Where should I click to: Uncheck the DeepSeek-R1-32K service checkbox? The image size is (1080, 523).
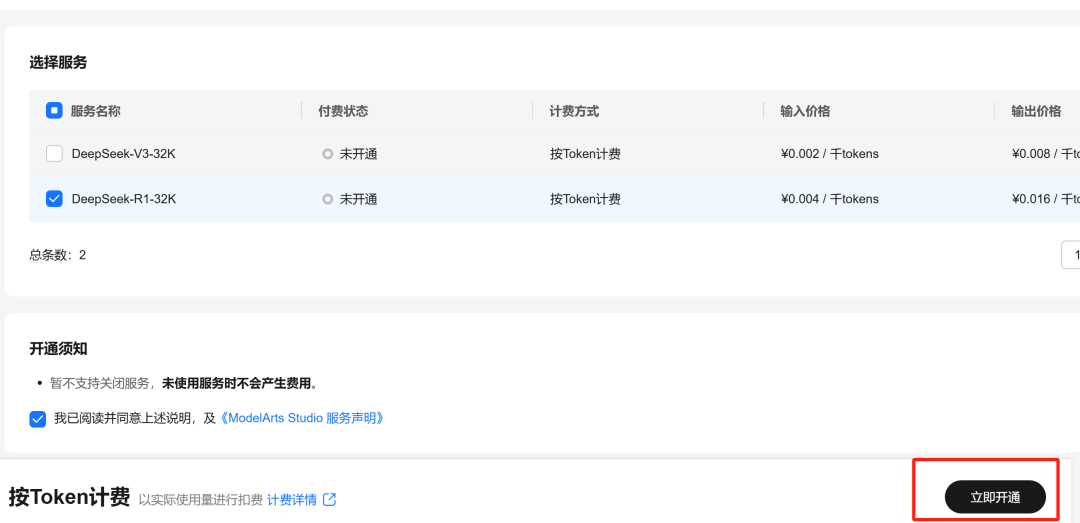tap(54, 198)
